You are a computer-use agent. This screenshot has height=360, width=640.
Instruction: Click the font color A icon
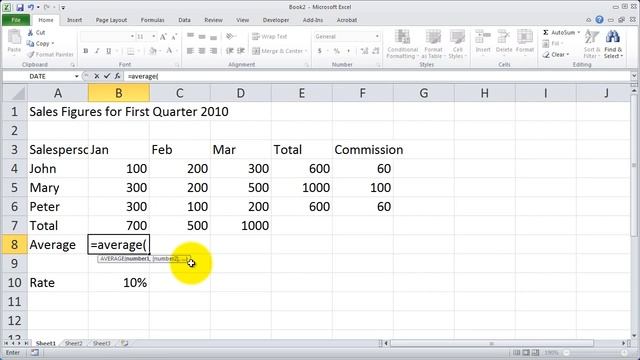coord(169,51)
